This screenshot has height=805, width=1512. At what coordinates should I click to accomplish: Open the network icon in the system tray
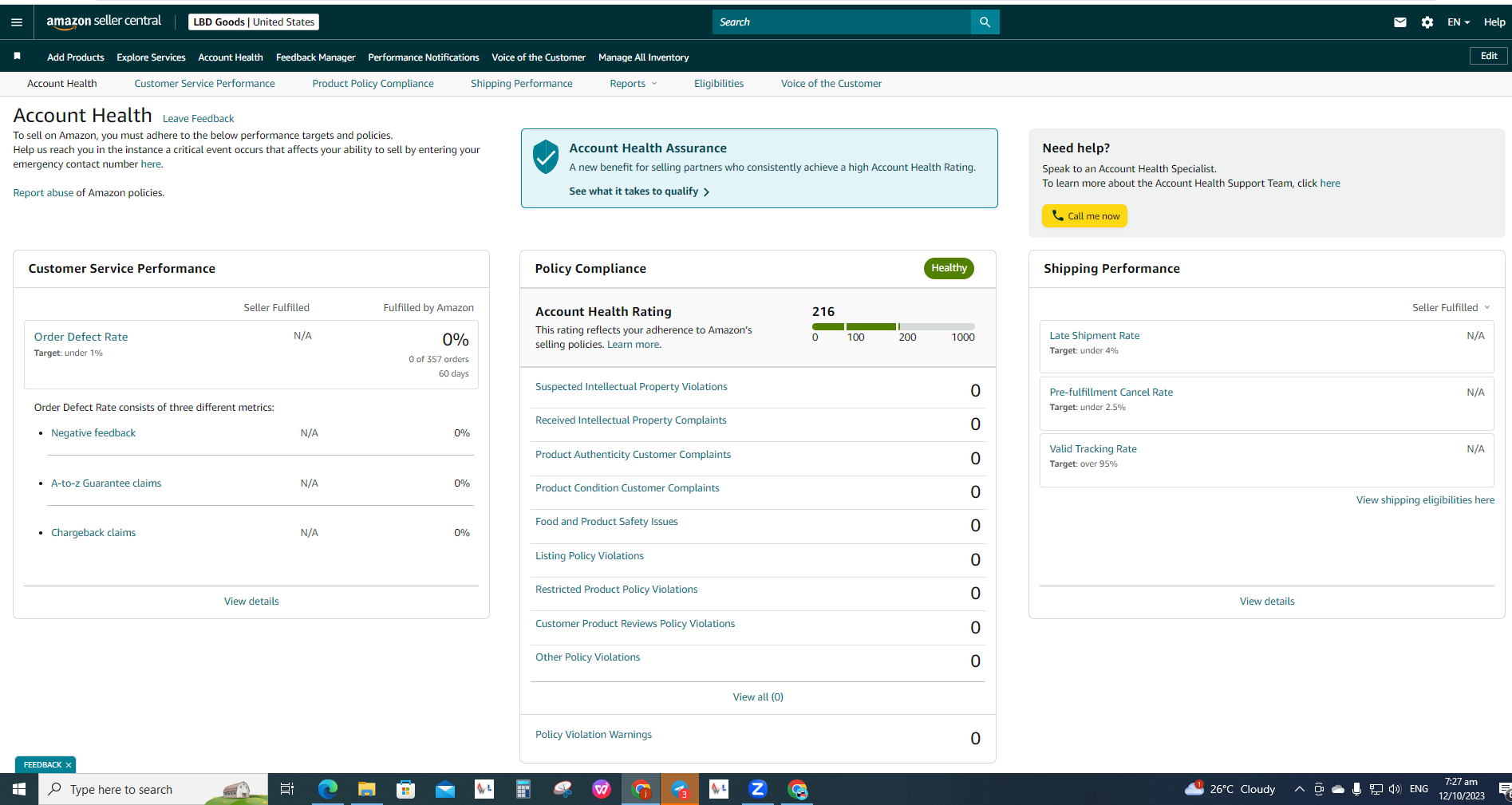[x=1376, y=789]
